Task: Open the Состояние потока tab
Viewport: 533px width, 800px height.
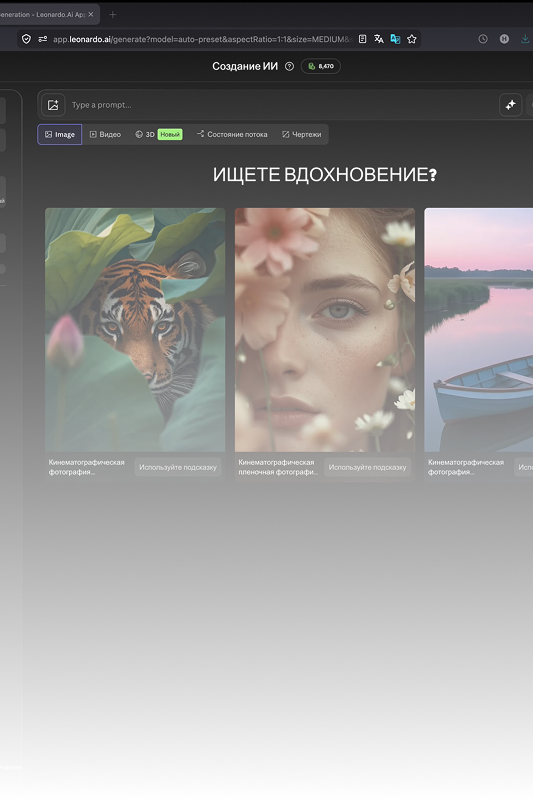Action: click(232, 135)
